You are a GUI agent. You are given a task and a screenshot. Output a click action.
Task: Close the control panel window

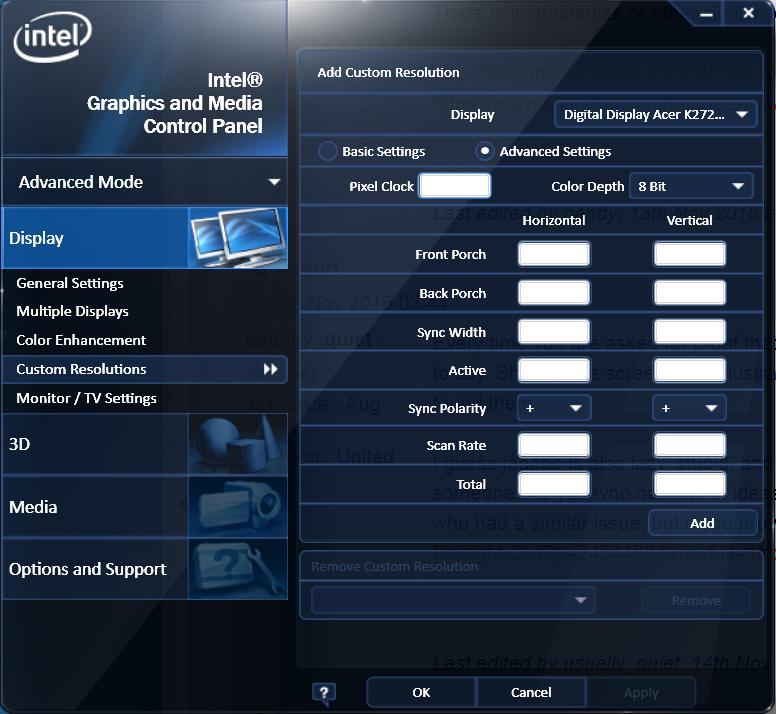point(749,13)
